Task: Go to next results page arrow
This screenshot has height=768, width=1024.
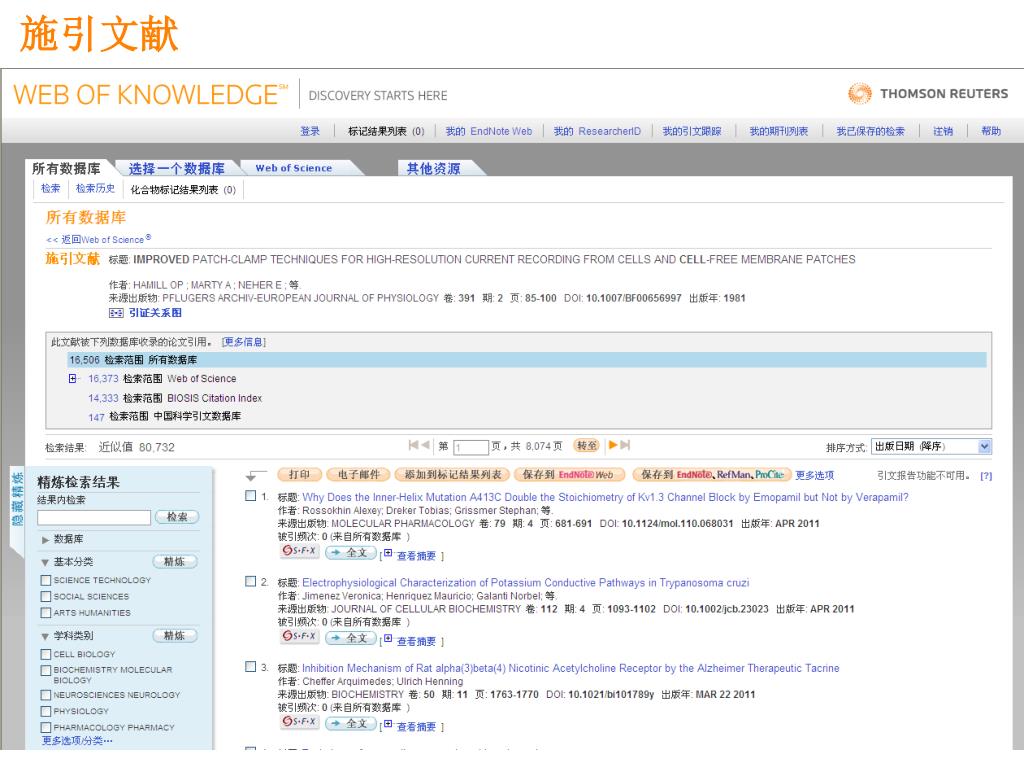Action: click(613, 445)
